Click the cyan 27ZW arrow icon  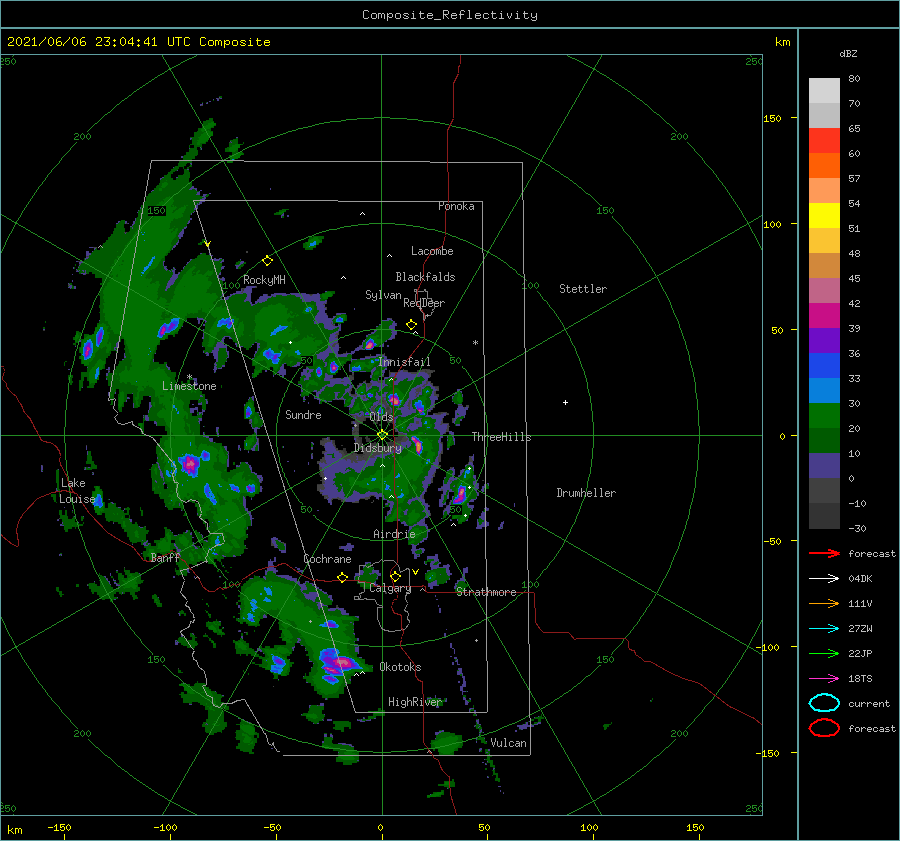click(824, 629)
